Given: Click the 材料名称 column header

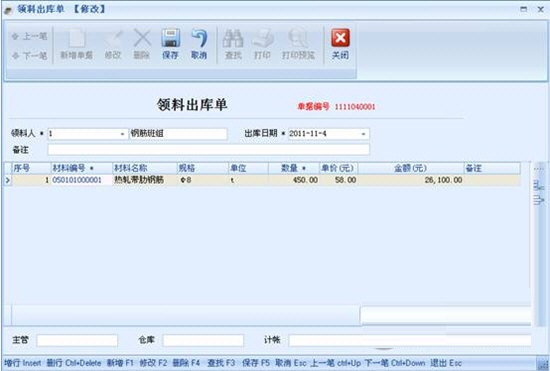Looking at the screenshot, I should 144,168.
